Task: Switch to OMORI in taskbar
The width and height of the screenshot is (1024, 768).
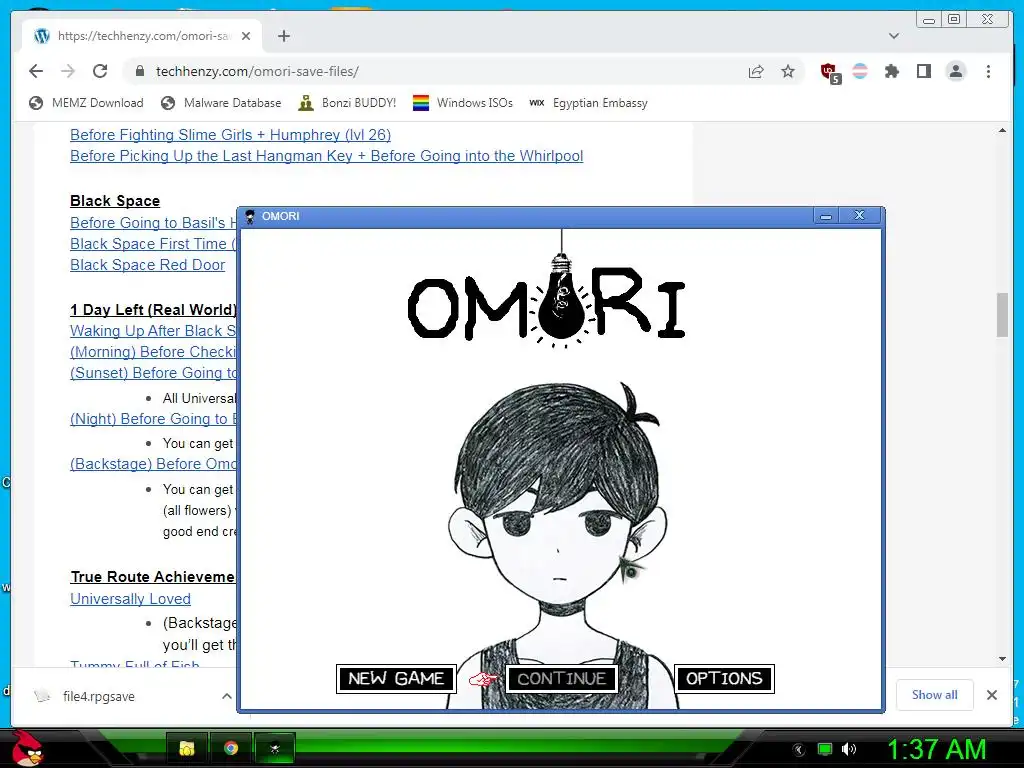Action: coord(275,748)
